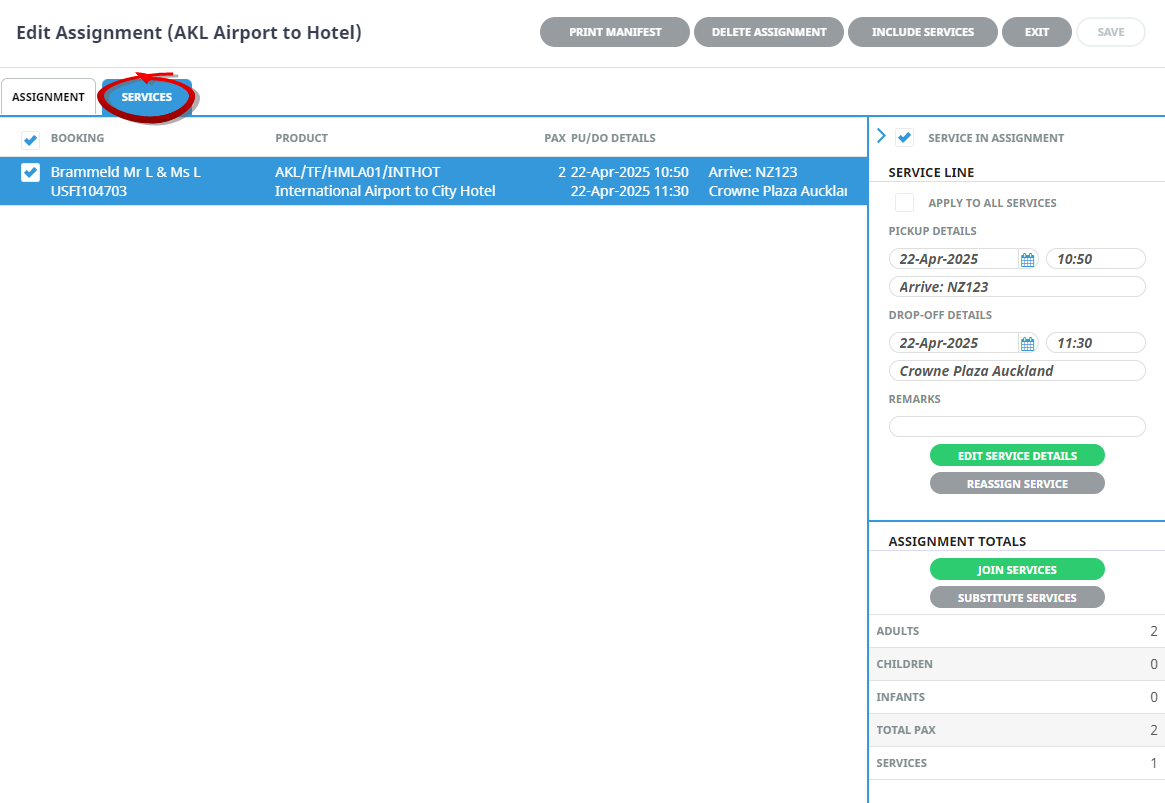Select the Services tab
Viewport: 1165px width, 803px height.
[x=147, y=97]
